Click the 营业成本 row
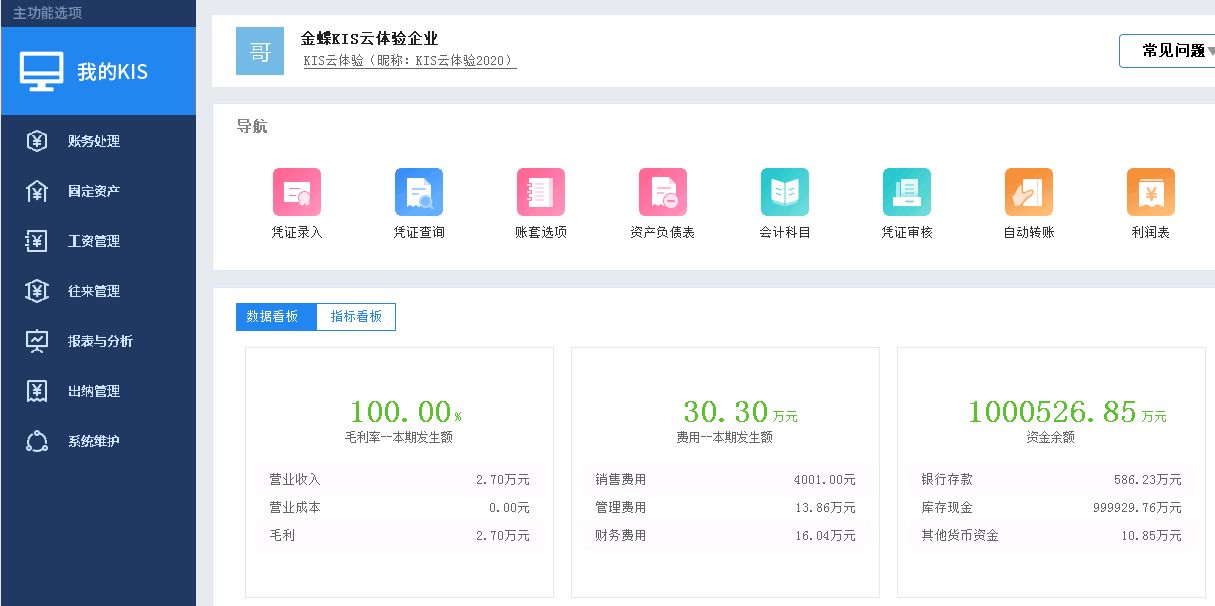This screenshot has height=606, width=1215. 399,507
